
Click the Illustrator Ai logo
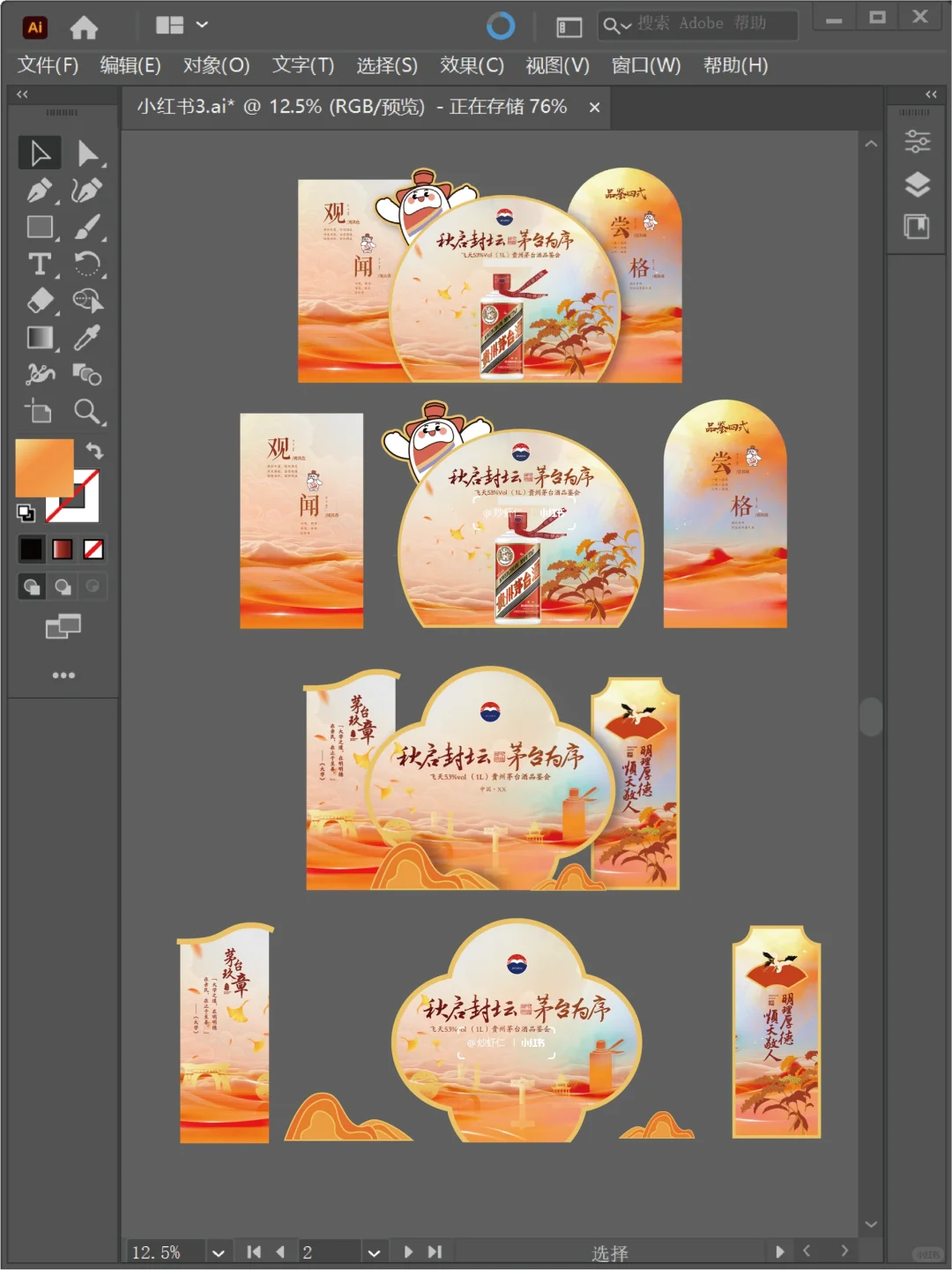point(34,27)
